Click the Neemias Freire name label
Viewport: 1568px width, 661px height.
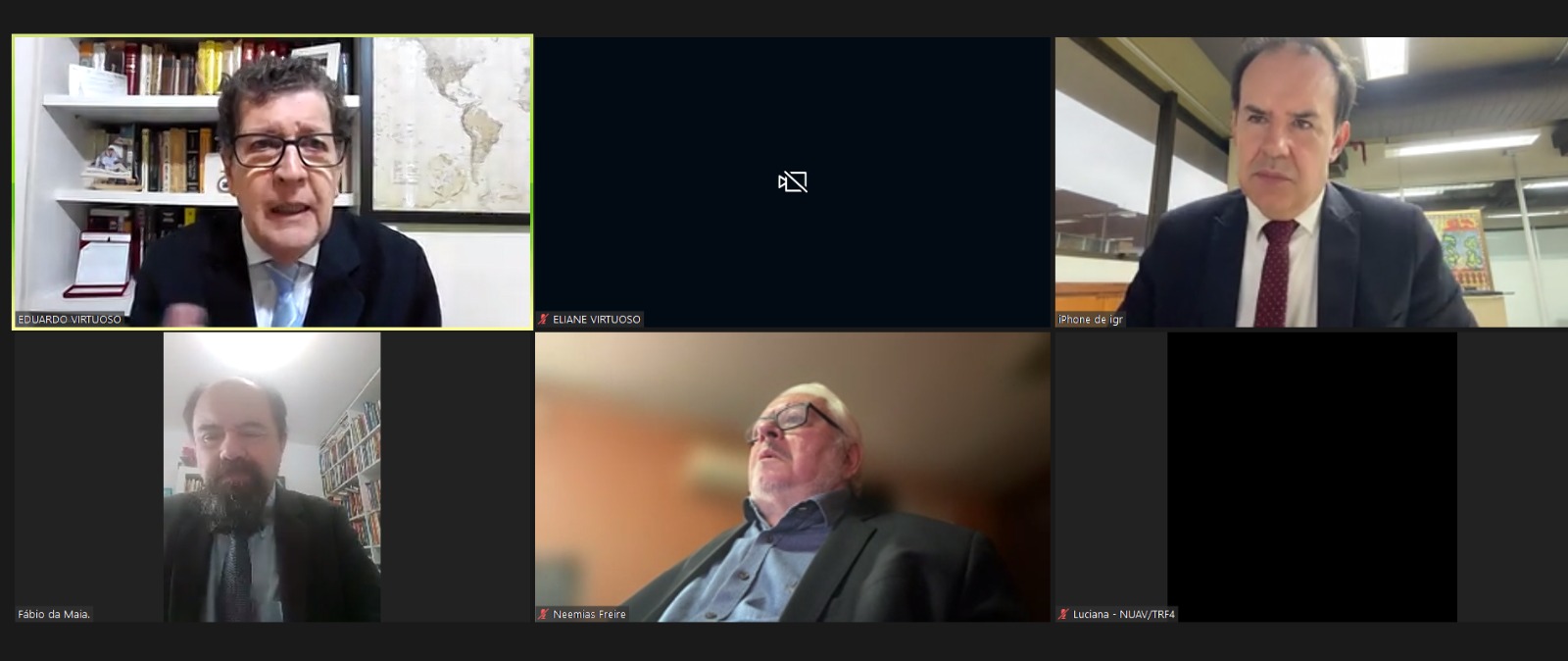pos(589,615)
